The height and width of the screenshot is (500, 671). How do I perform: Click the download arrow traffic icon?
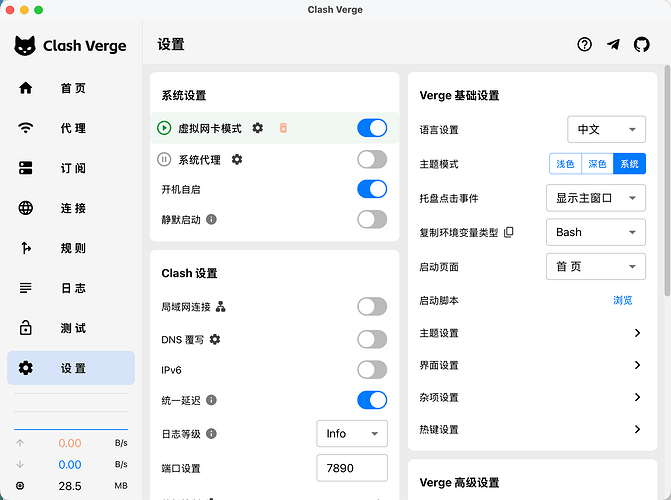(20, 464)
